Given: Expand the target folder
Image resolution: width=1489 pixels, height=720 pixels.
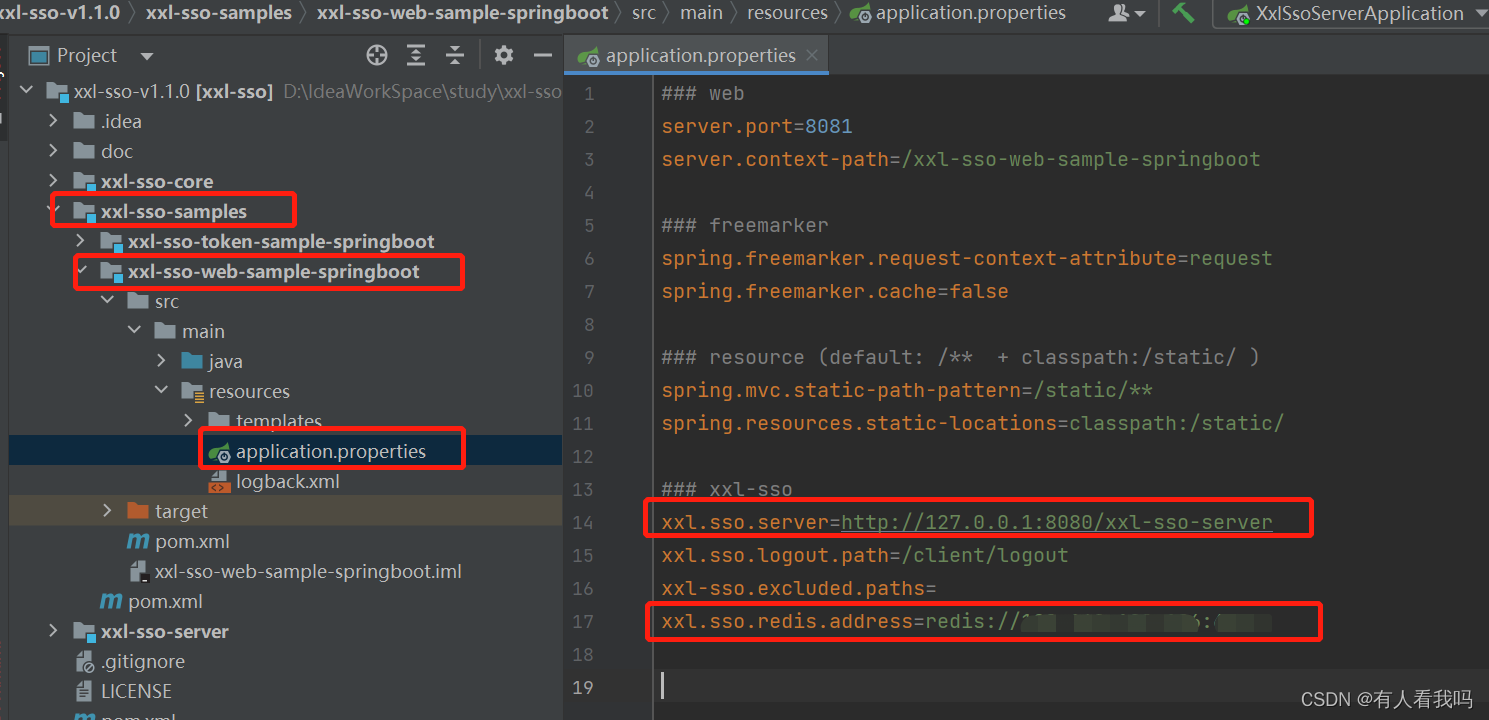Looking at the screenshot, I should coord(108,511).
